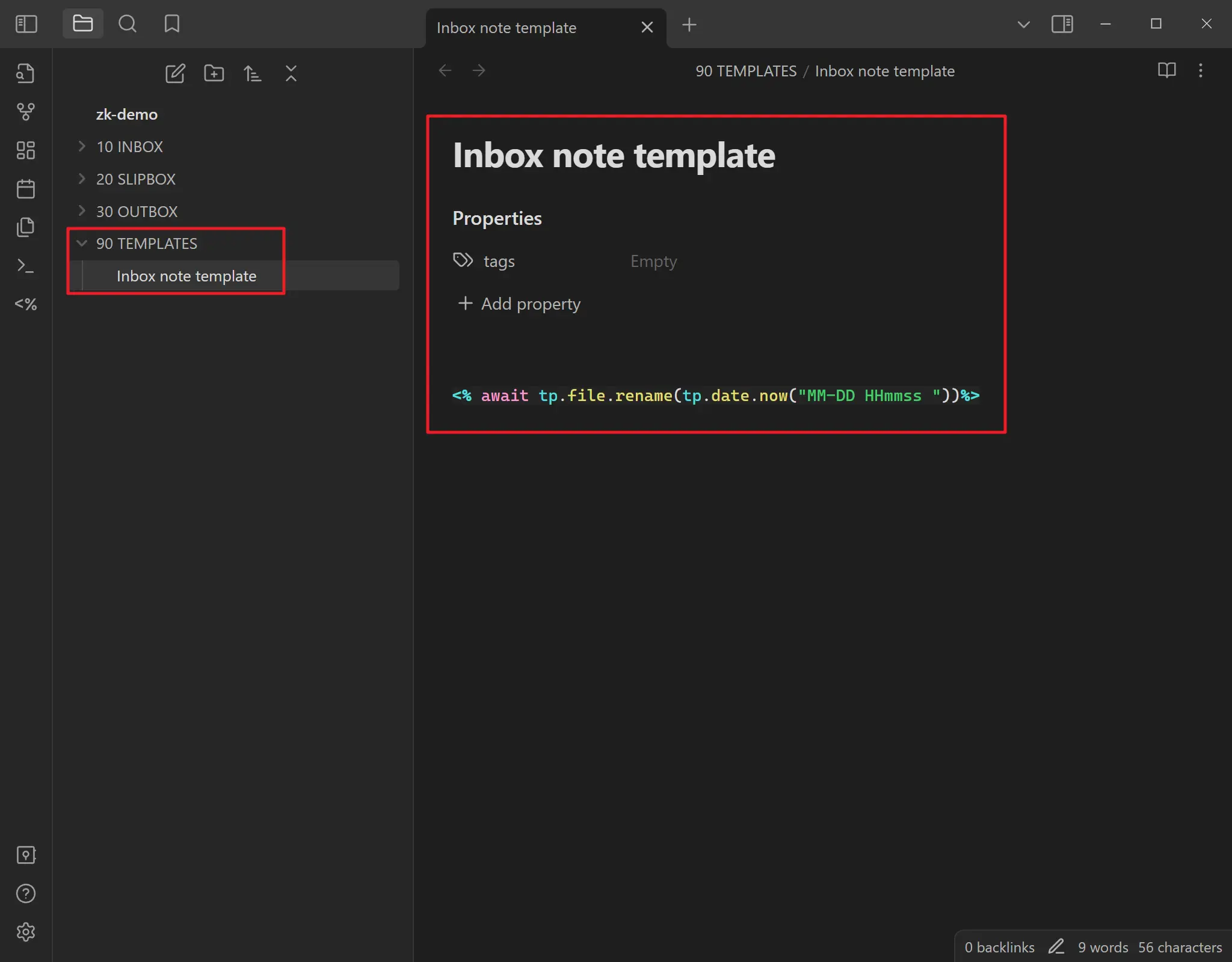Click the 0 backlinks status bar indicator
The image size is (1232, 962).
[x=999, y=947]
